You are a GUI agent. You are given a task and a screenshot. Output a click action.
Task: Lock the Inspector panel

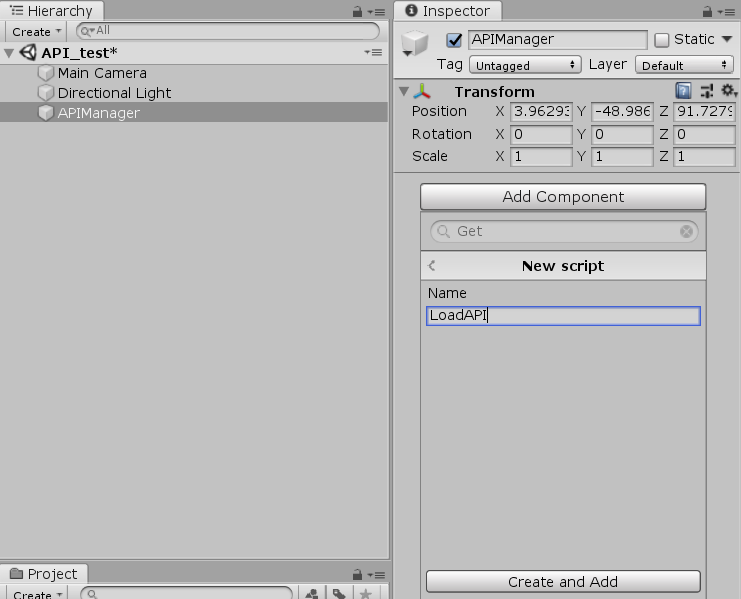[707, 11]
